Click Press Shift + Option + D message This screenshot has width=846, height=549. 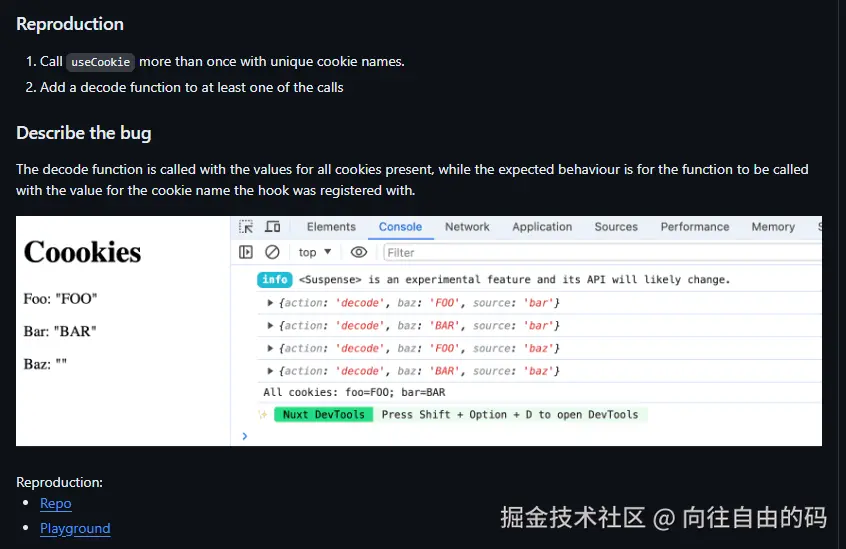pyautogui.click(x=510, y=414)
